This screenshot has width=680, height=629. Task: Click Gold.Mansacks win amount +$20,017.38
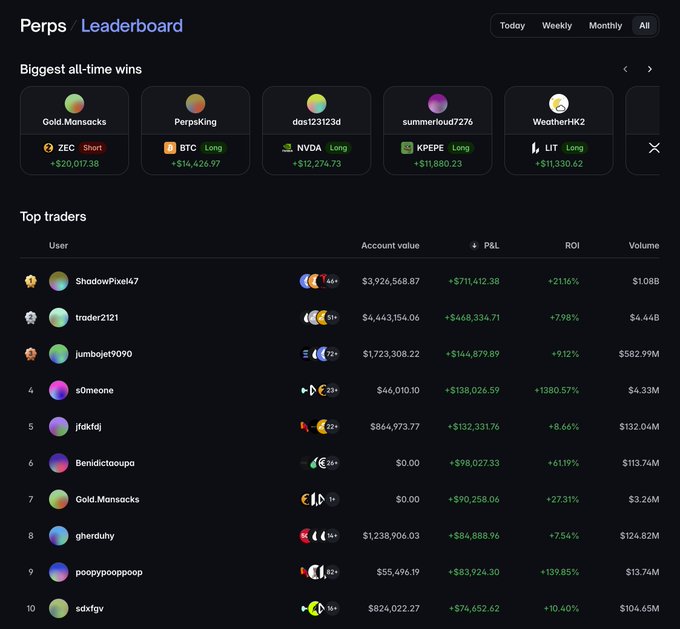pos(74,164)
